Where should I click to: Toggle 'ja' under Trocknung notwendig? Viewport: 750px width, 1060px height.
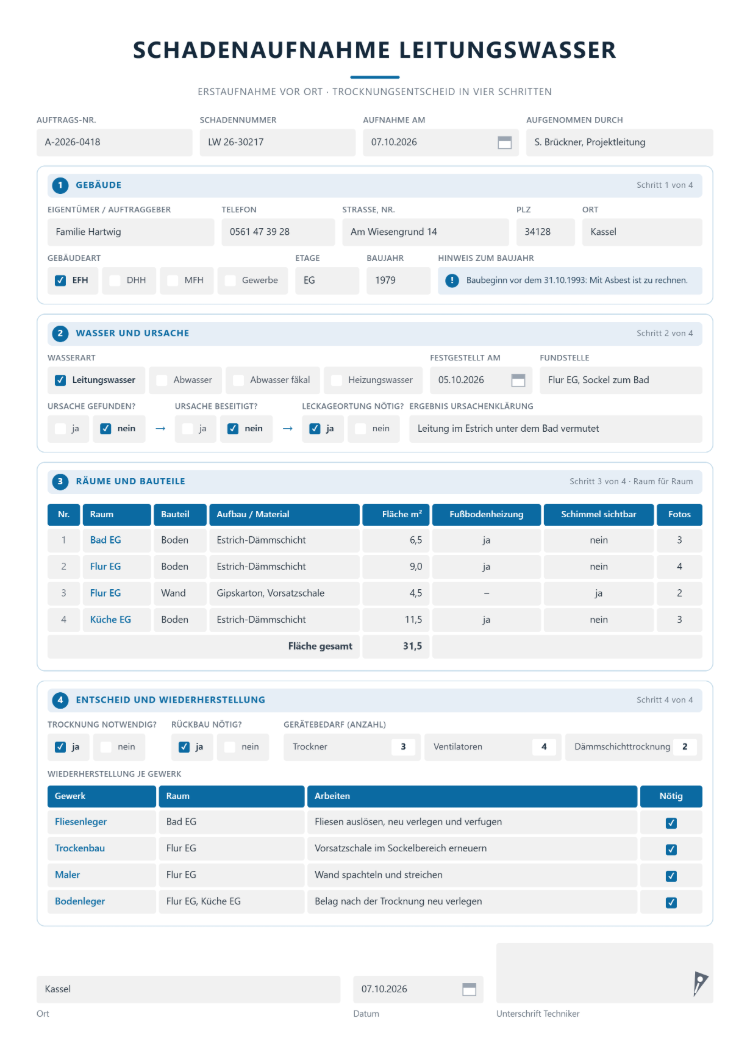(x=60, y=747)
